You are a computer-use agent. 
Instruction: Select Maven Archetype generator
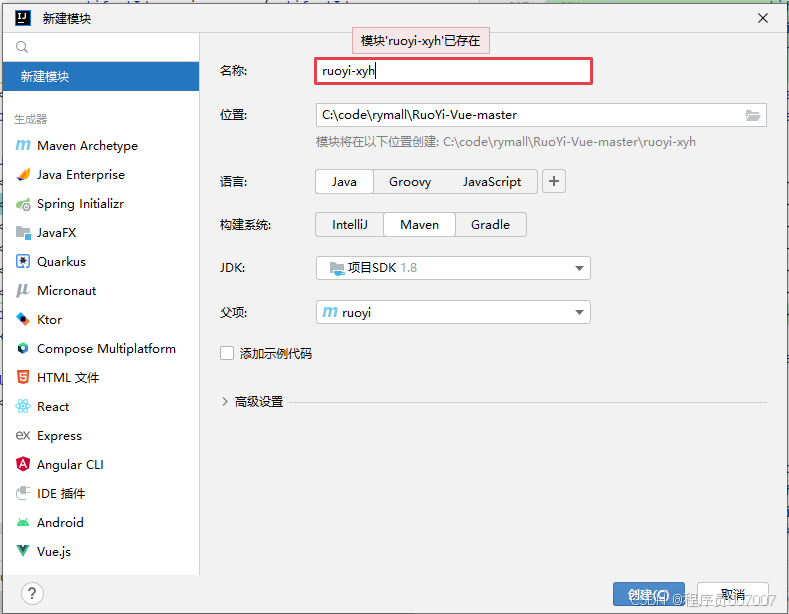coord(101,145)
